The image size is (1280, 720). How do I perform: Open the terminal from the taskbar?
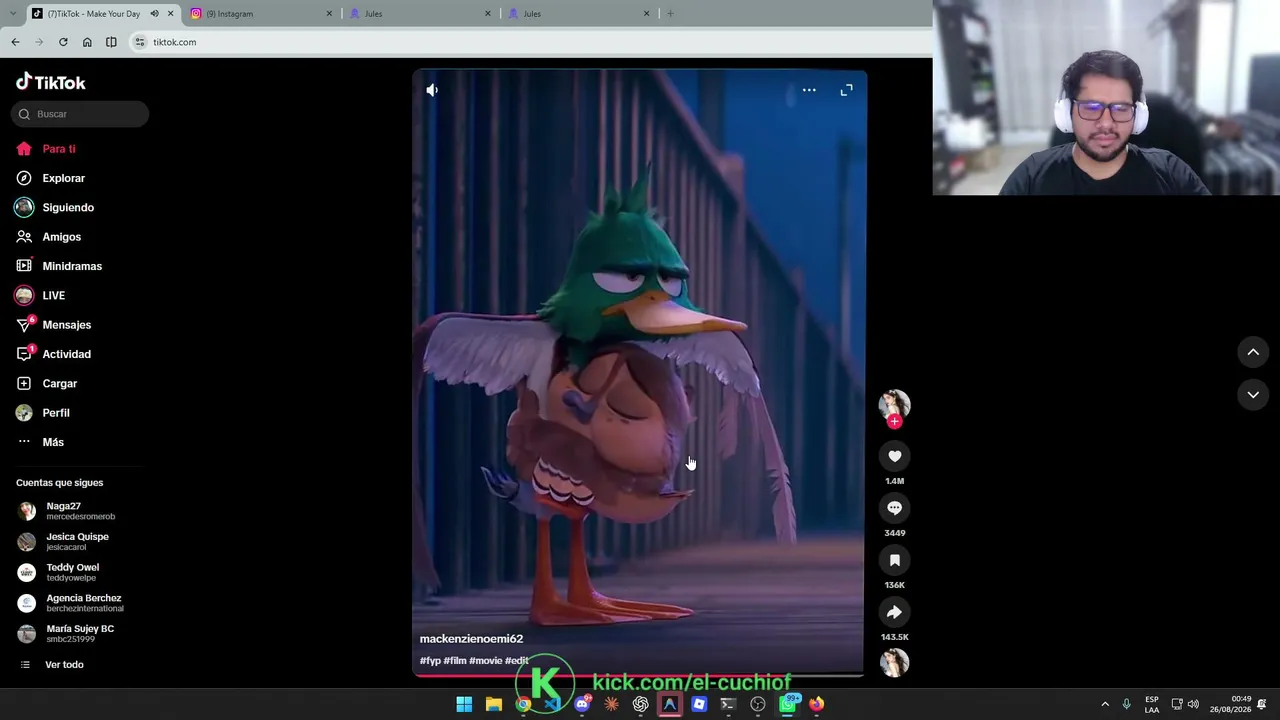pyautogui.click(x=728, y=704)
